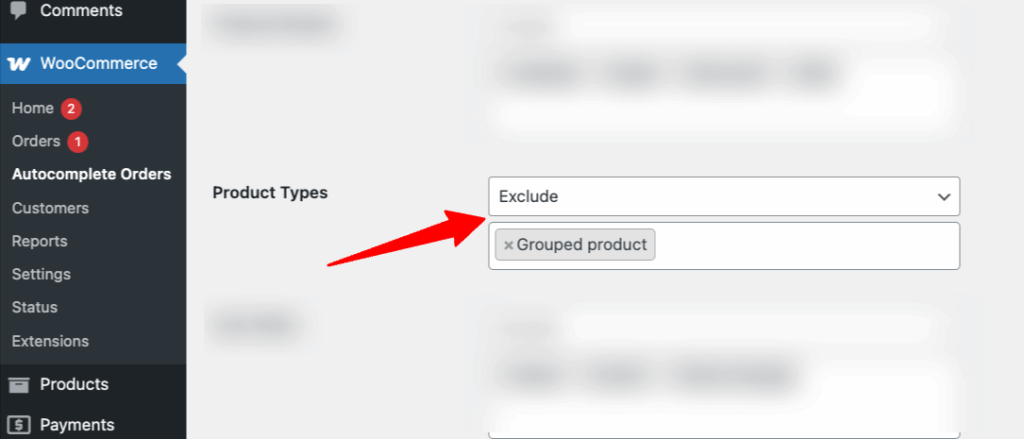Open the Product Types Exclude select box

coord(724,196)
